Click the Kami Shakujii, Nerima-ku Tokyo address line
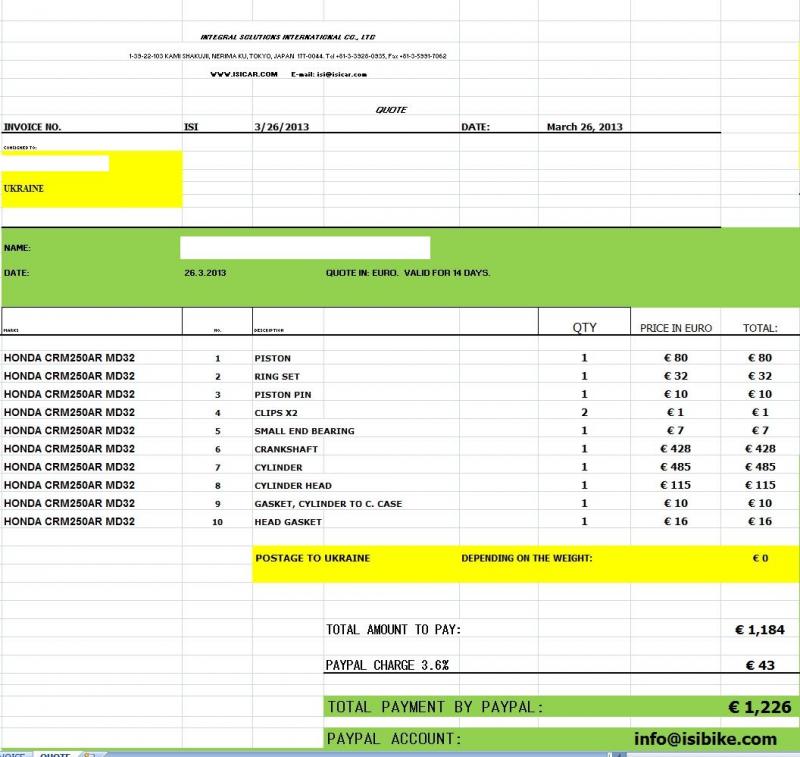The image size is (800, 757). click(288, 56)
